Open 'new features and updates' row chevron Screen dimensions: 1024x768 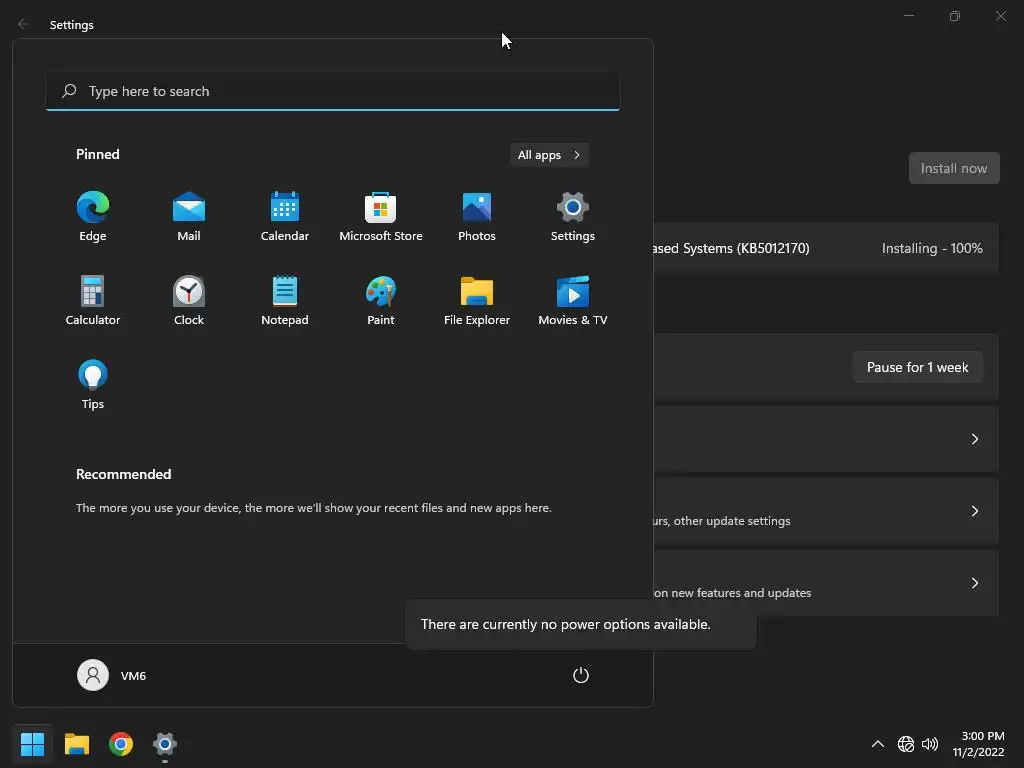pyautogui.click(x=974, y=583)
